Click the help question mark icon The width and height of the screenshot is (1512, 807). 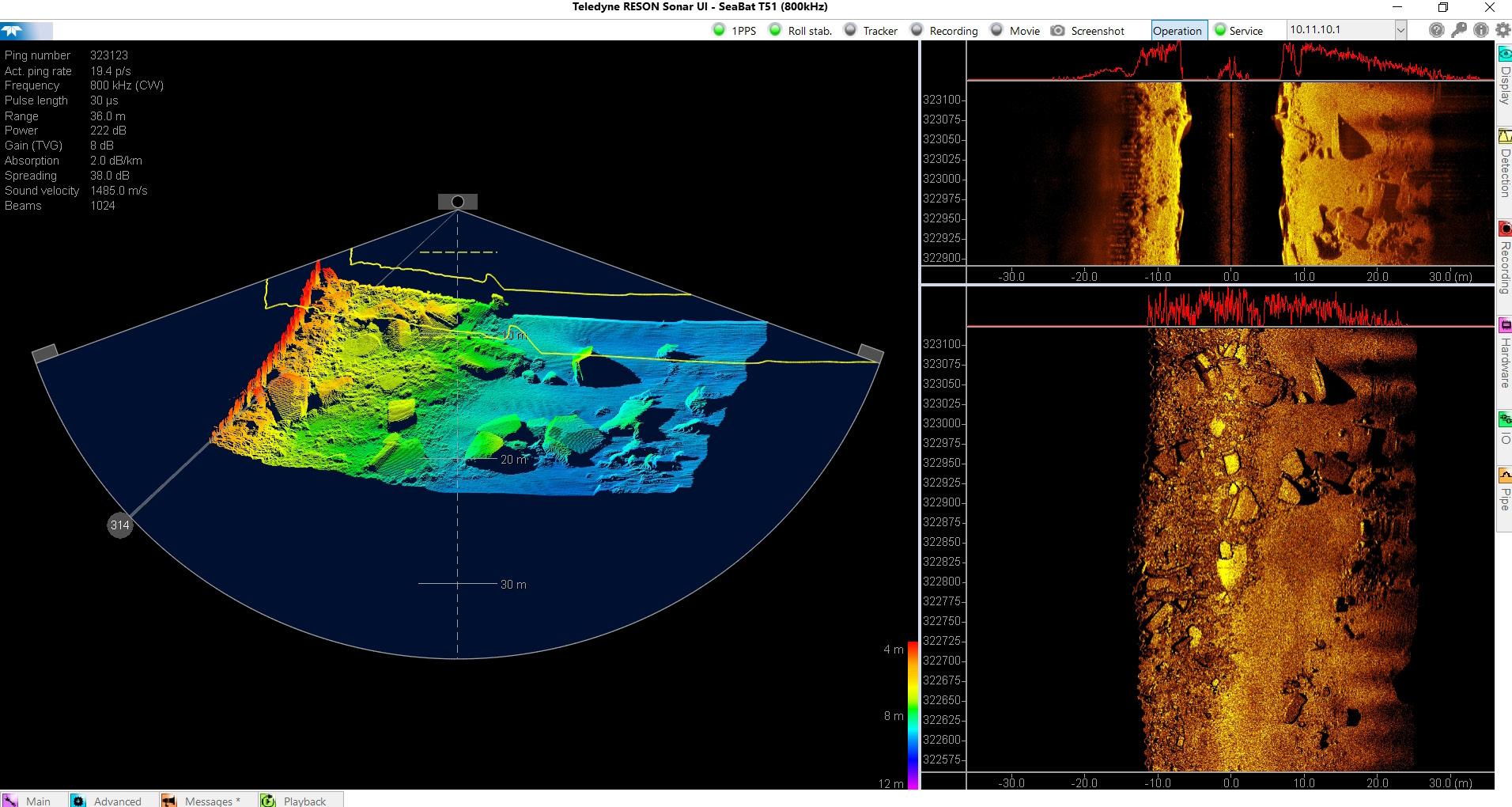1437,30
